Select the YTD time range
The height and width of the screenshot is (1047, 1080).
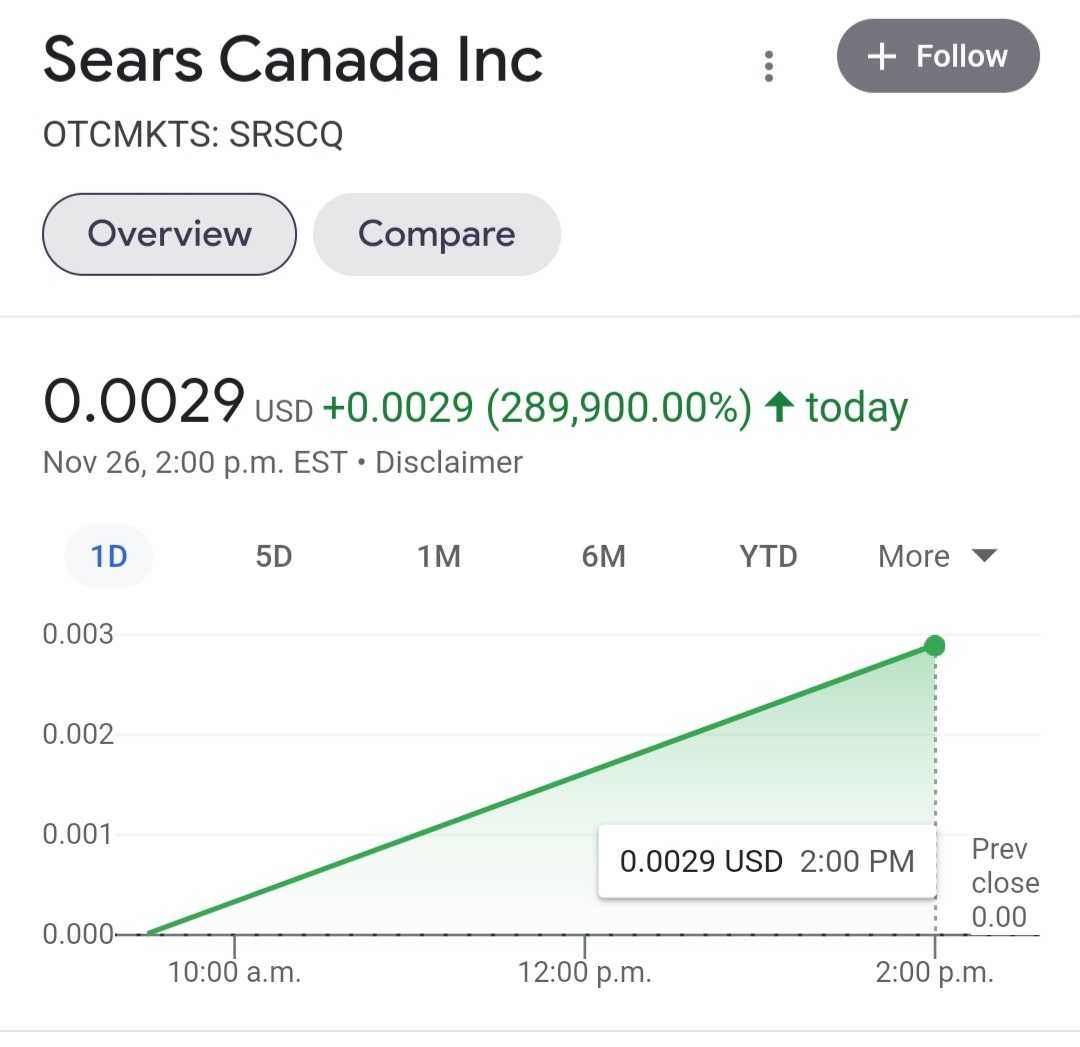(x=768, y=556)
